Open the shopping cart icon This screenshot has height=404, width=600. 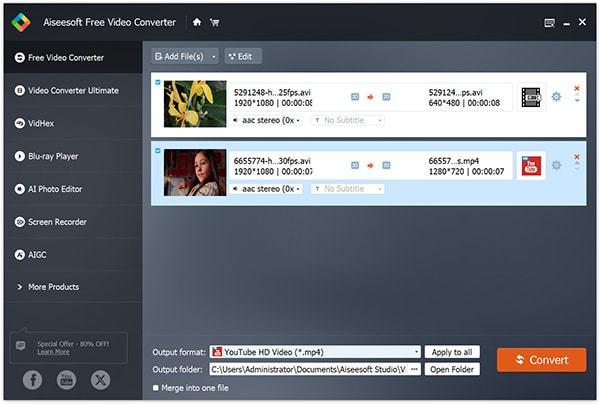pos(215,23)
